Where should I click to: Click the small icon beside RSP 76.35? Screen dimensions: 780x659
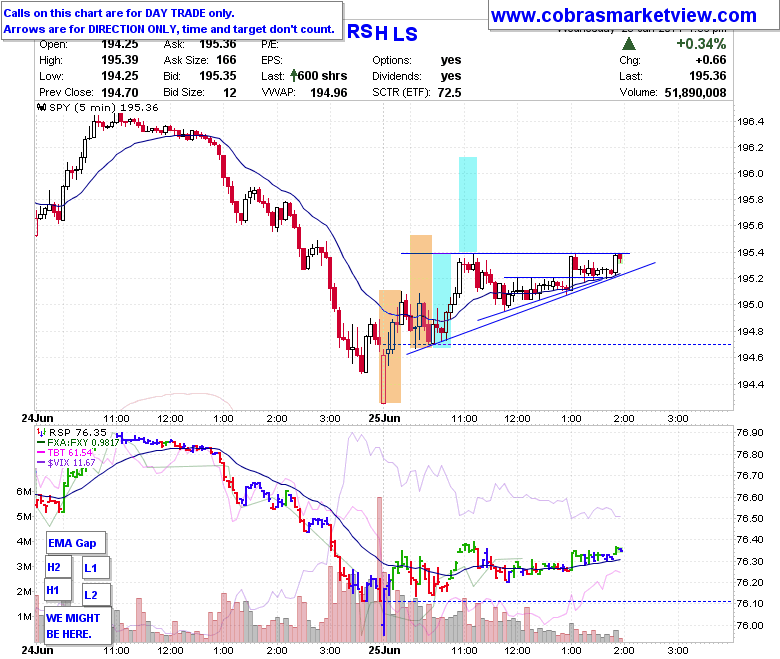[42, 432]
